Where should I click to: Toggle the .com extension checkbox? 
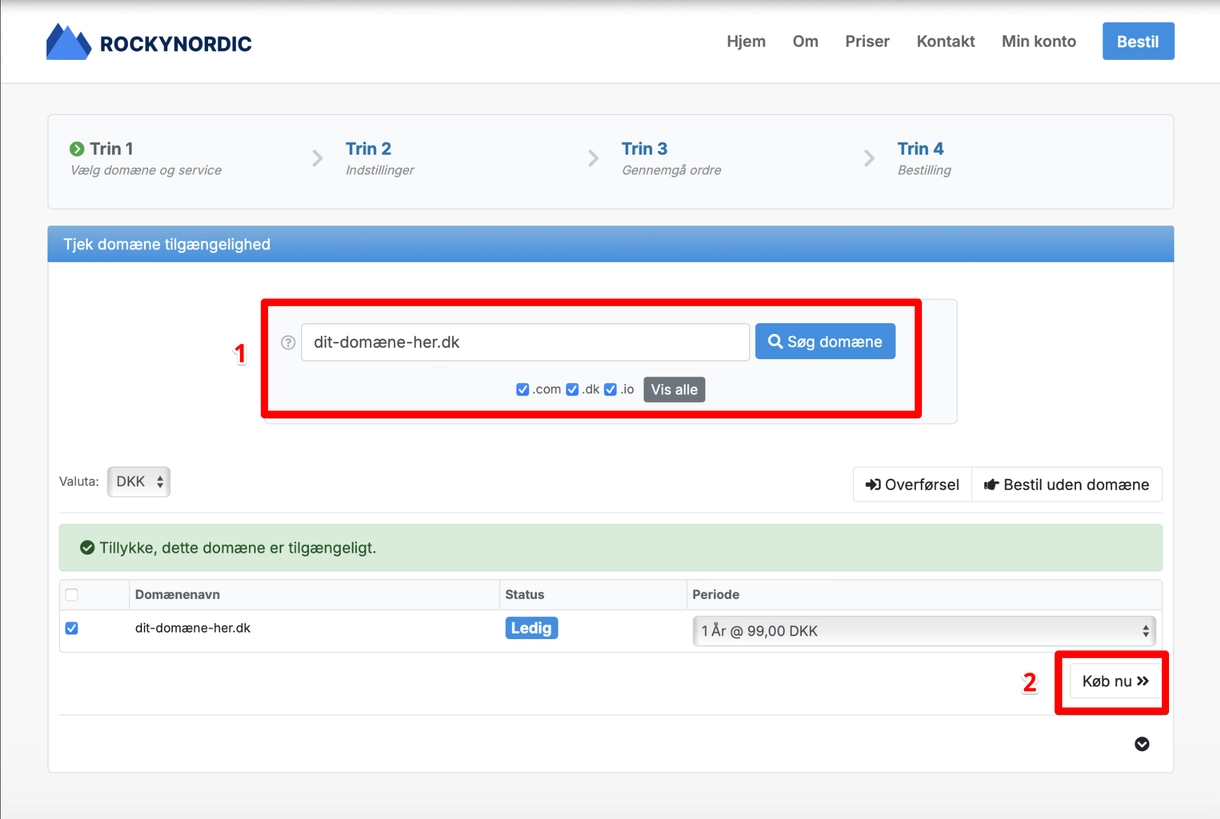[x=522, y=390]
